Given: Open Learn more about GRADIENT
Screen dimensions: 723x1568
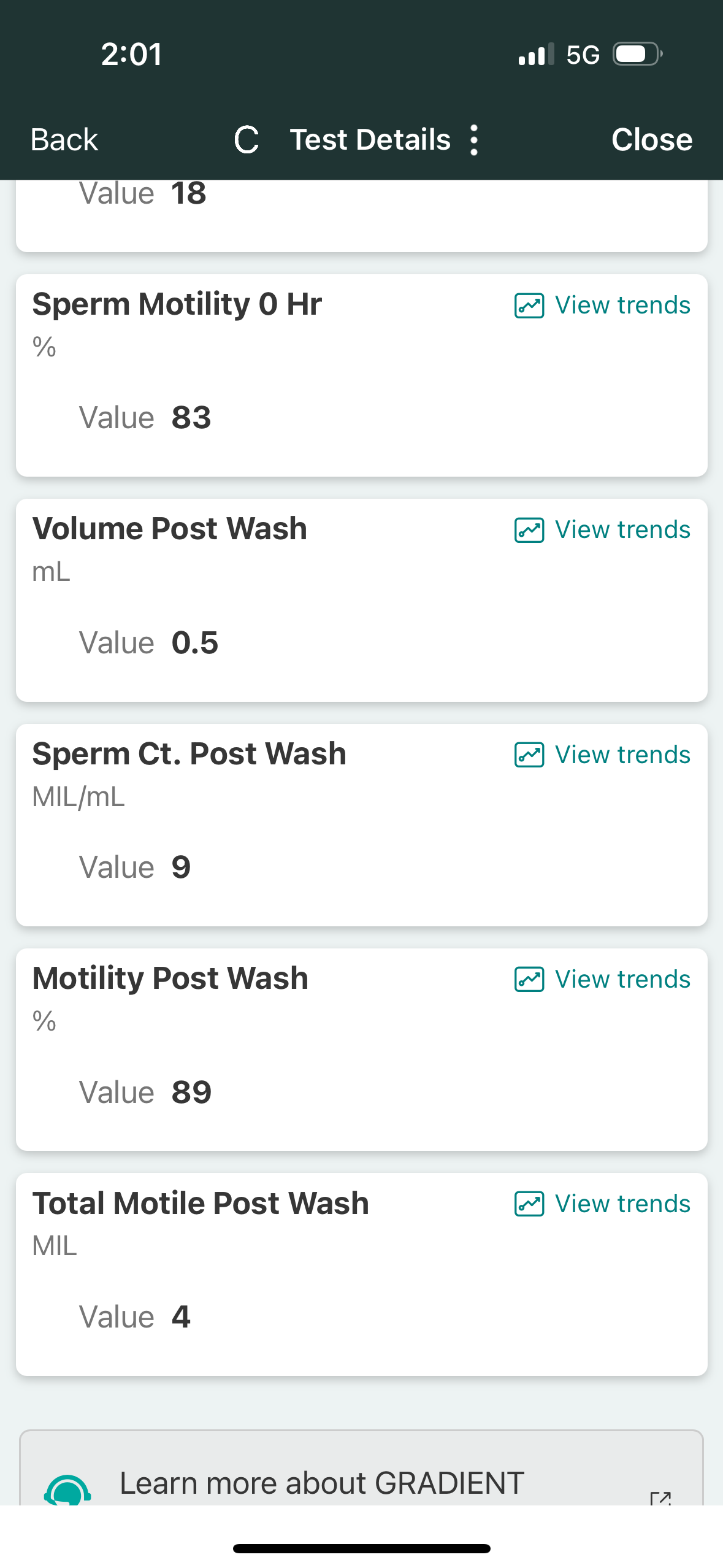Looking at the screenshot, I should 321,1483.
